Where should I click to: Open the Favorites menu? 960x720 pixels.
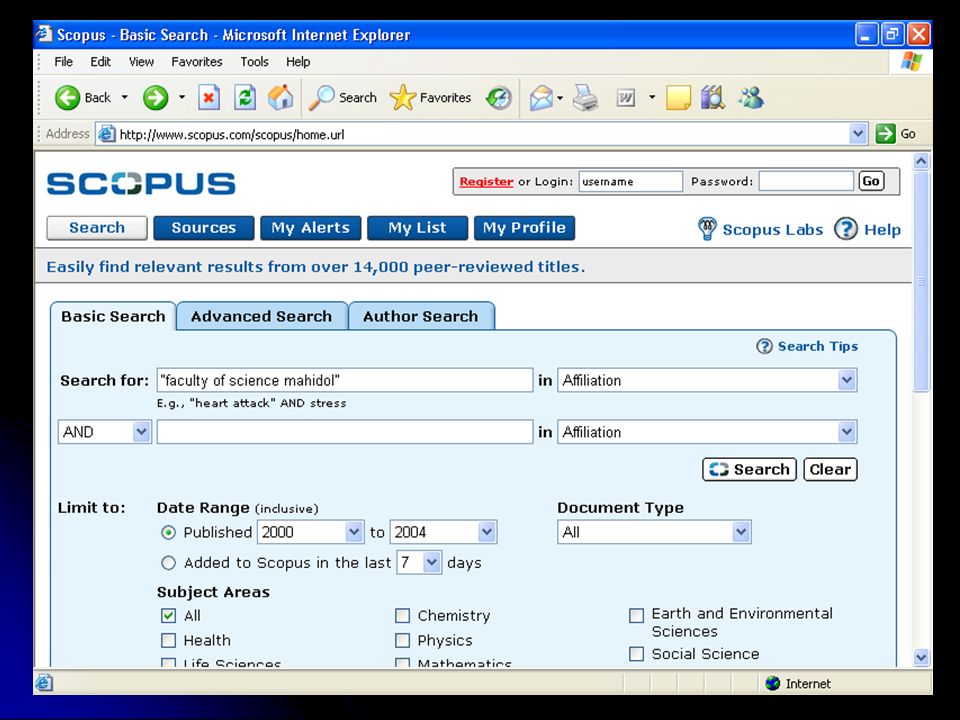coord(197,61)
